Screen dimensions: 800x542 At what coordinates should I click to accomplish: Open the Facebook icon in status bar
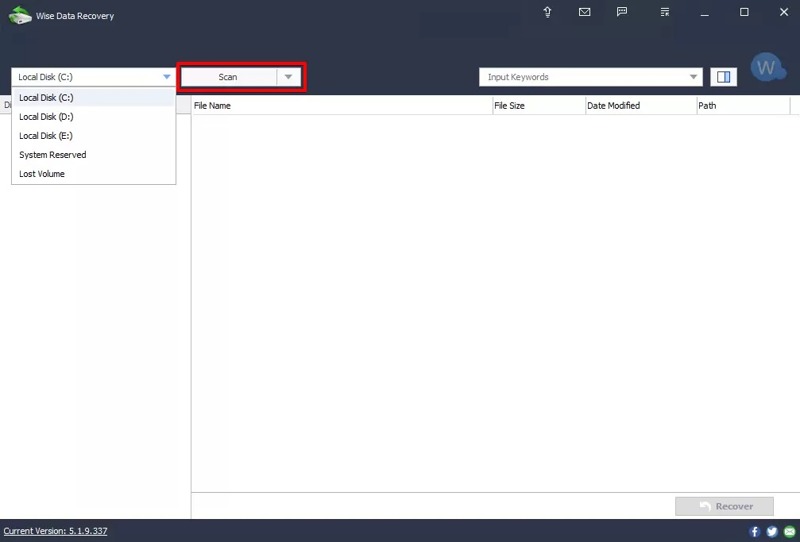[x=754, y=531]
